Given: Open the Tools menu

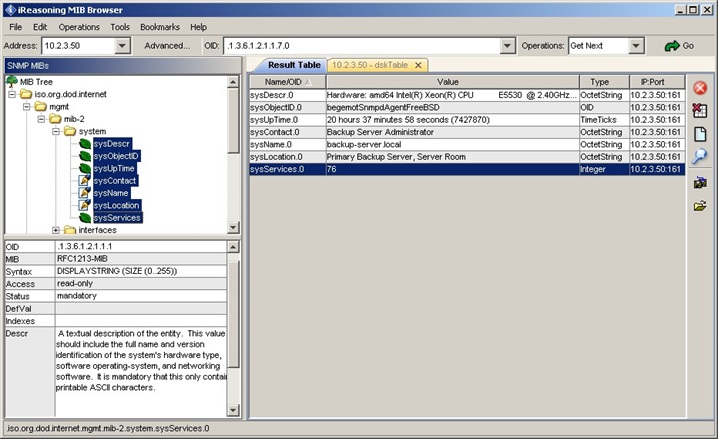Looking at the screenshot, I should [120, 27].
